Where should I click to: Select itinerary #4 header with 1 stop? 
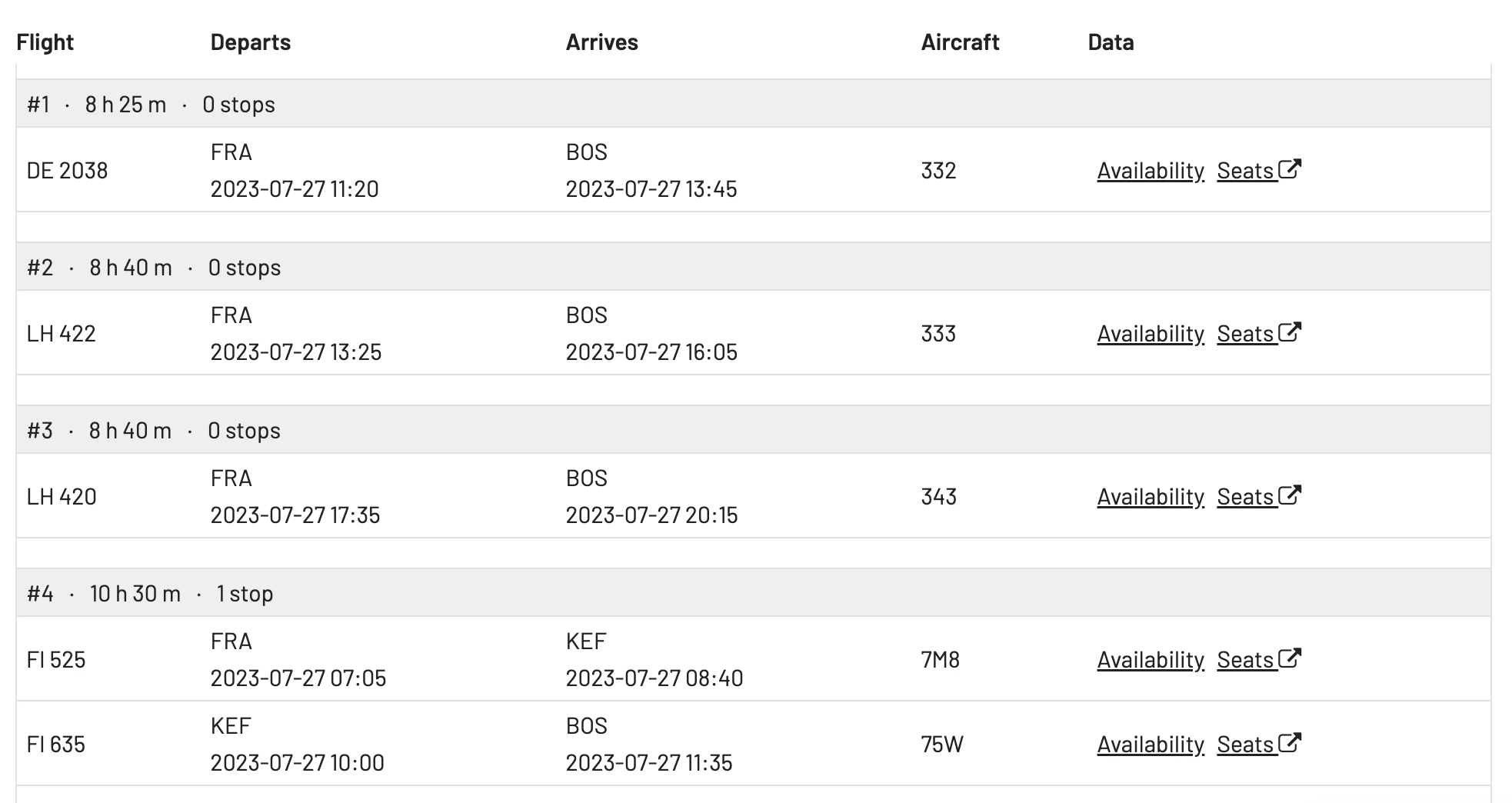coord(754,593)
